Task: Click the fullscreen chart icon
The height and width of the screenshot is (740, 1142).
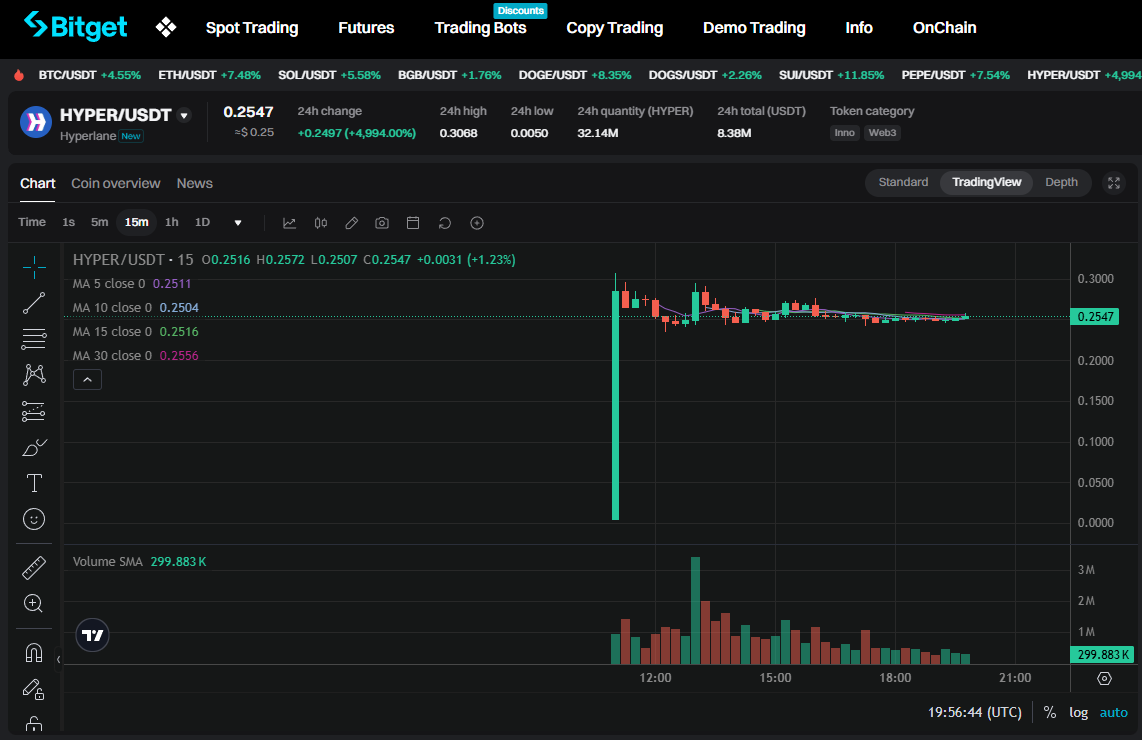Action: pos(1113,183)
